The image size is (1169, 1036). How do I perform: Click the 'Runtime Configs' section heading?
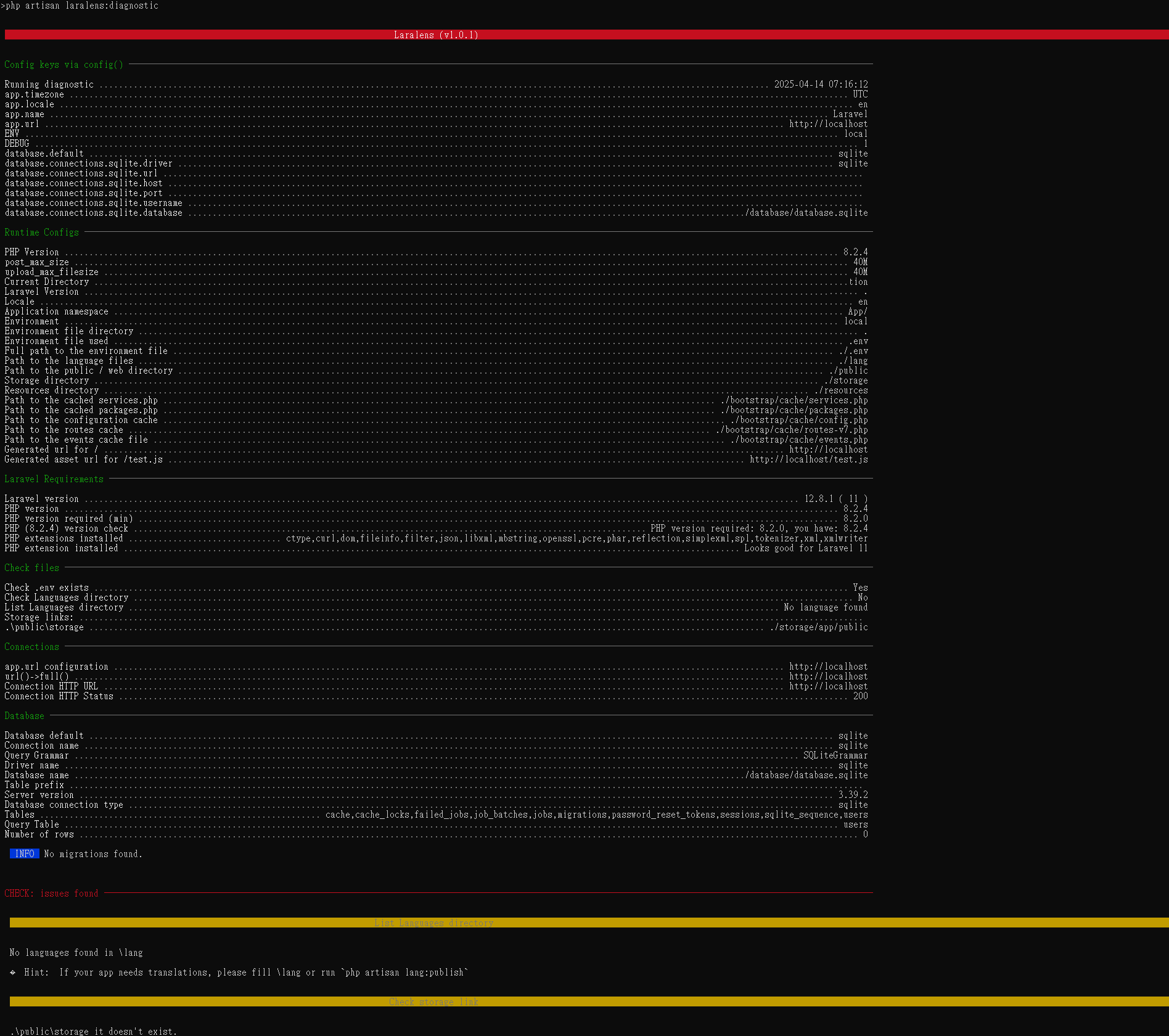[x=42, y=232]
